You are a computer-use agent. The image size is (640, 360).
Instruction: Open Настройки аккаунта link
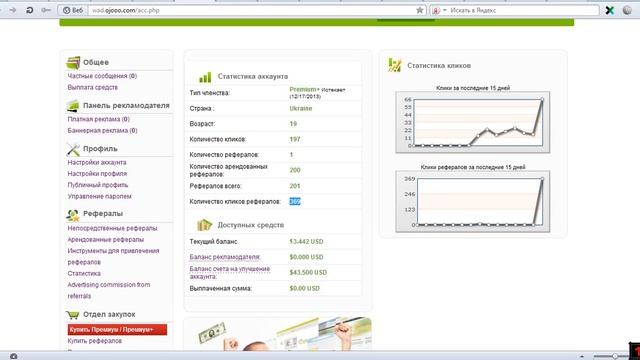pos(97,162)
